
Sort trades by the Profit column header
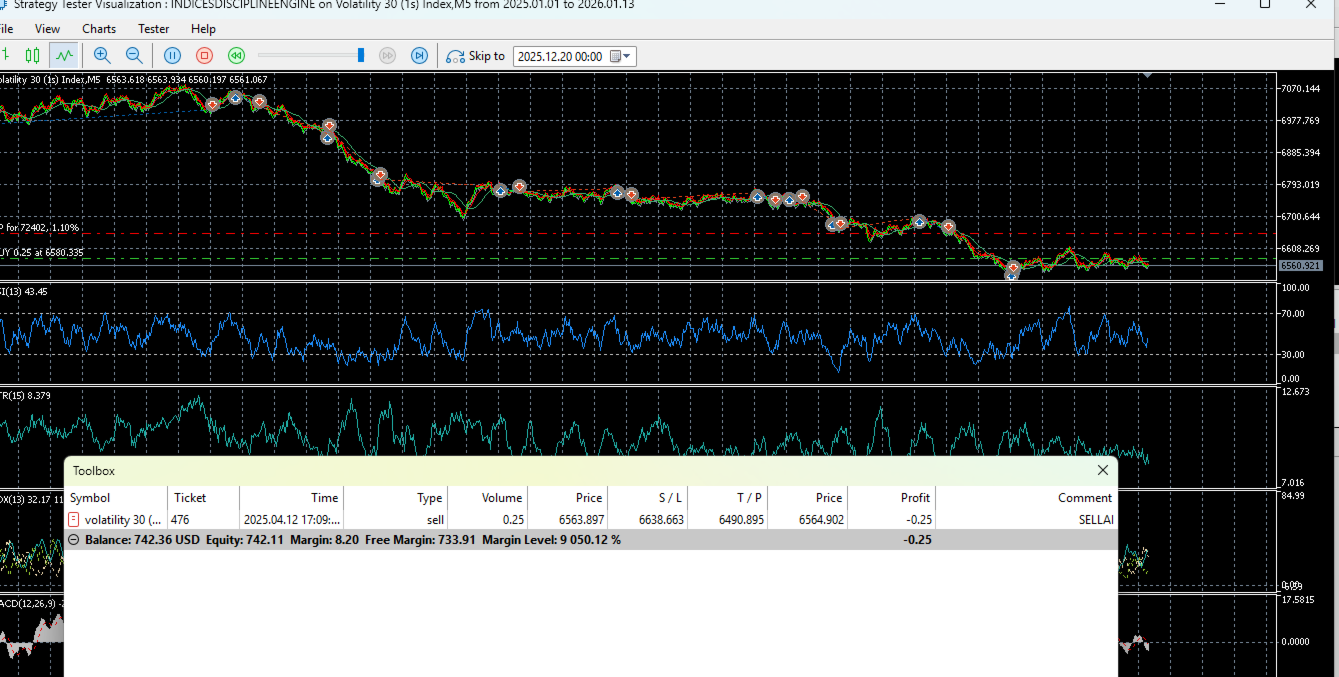pyautogui.click(x=914, y=498)
